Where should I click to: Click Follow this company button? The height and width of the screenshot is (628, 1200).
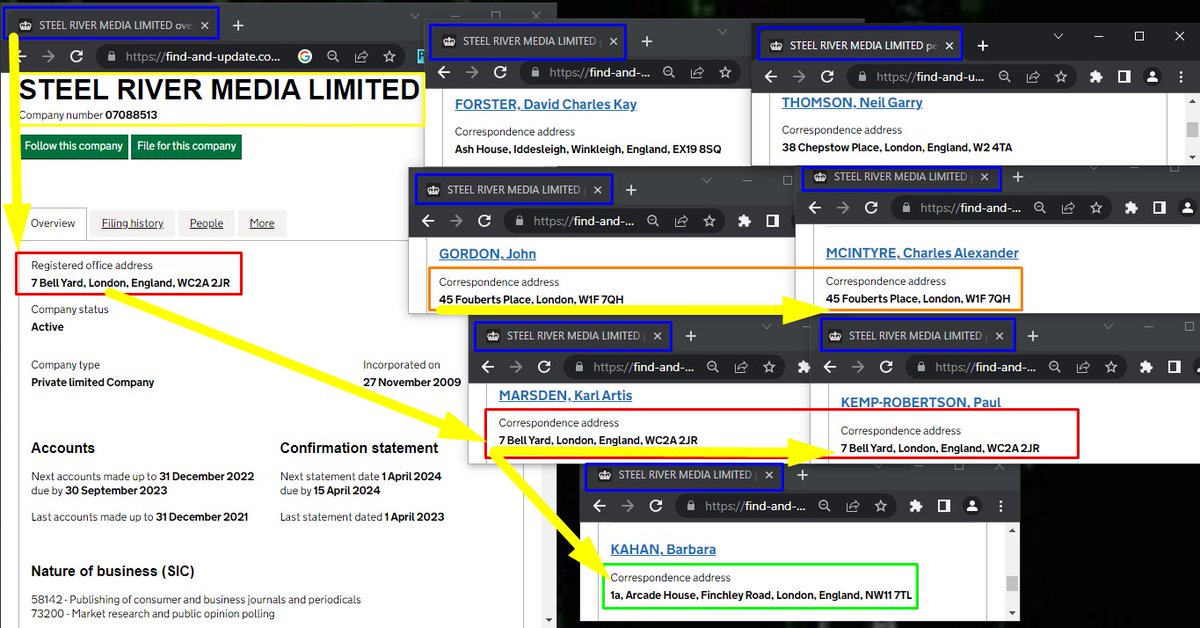pos(74,146)
